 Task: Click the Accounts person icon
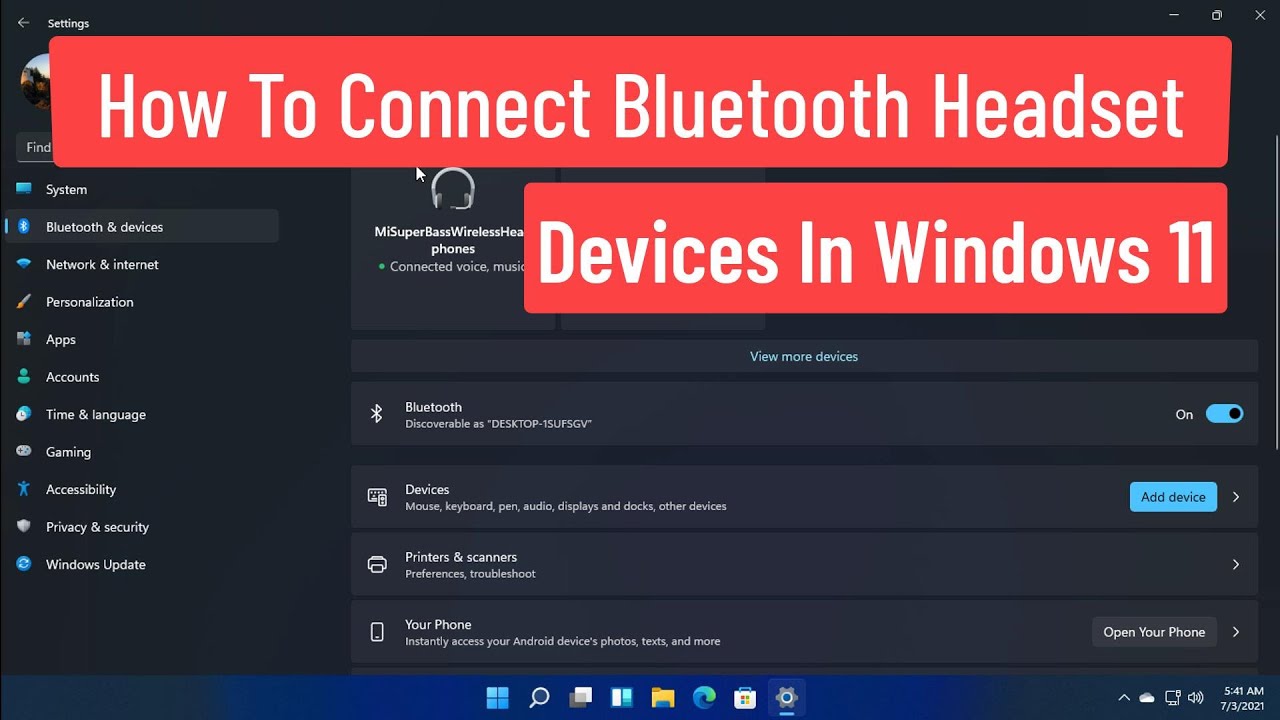24,377
